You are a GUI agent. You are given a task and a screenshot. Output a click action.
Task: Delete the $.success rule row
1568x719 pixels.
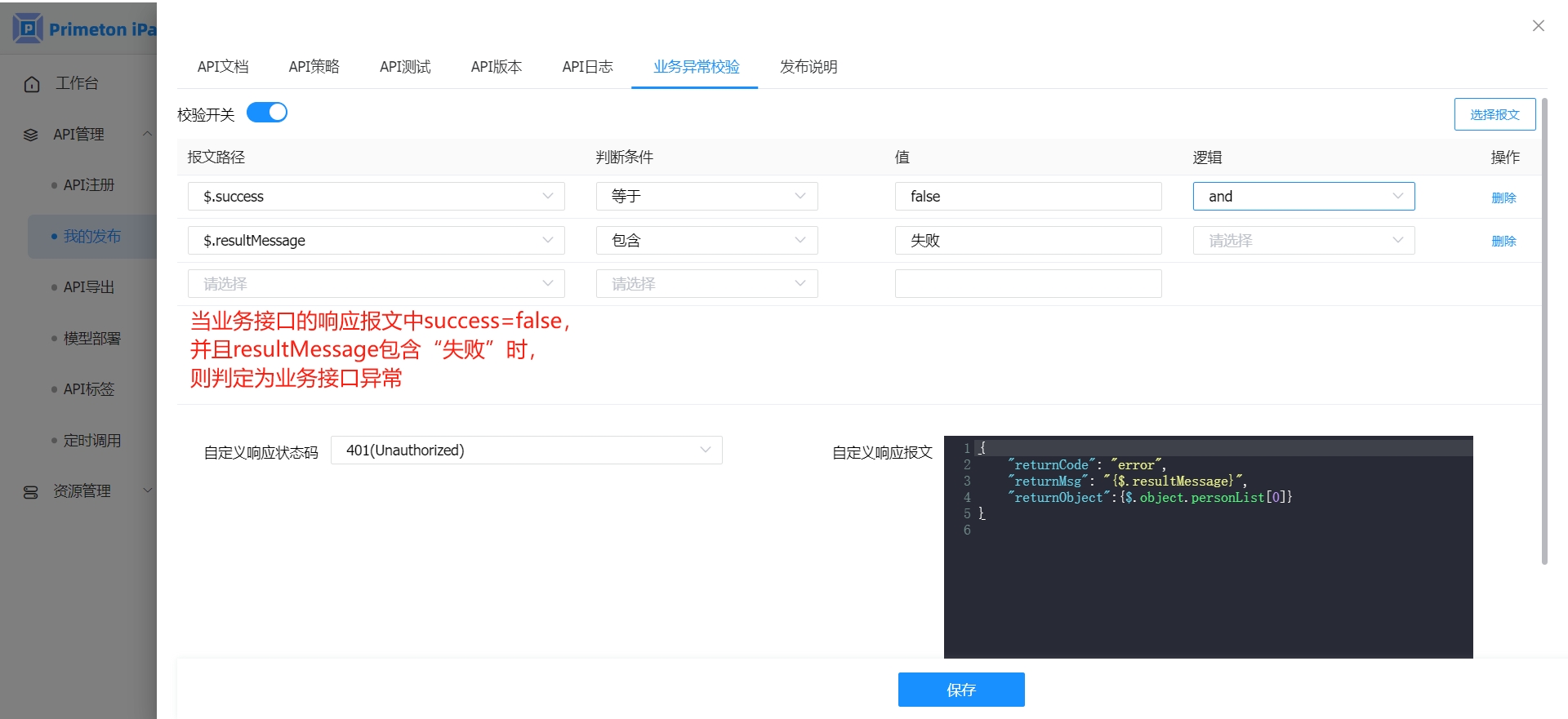tap(1503, 198)
